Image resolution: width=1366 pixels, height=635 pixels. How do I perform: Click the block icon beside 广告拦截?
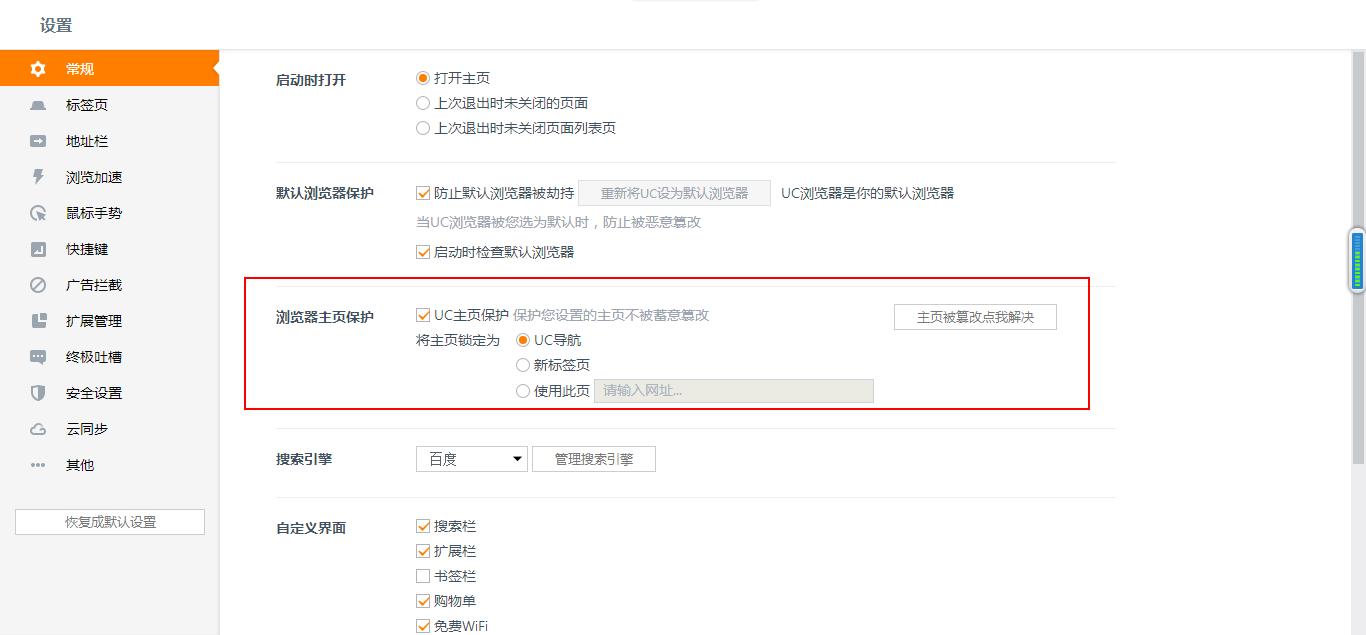38,285
